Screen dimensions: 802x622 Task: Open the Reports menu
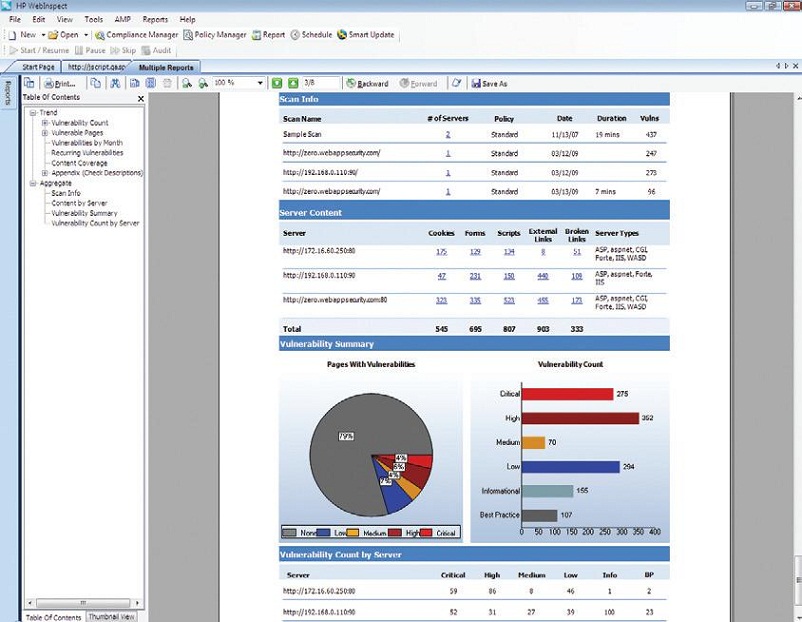point(155,19)
